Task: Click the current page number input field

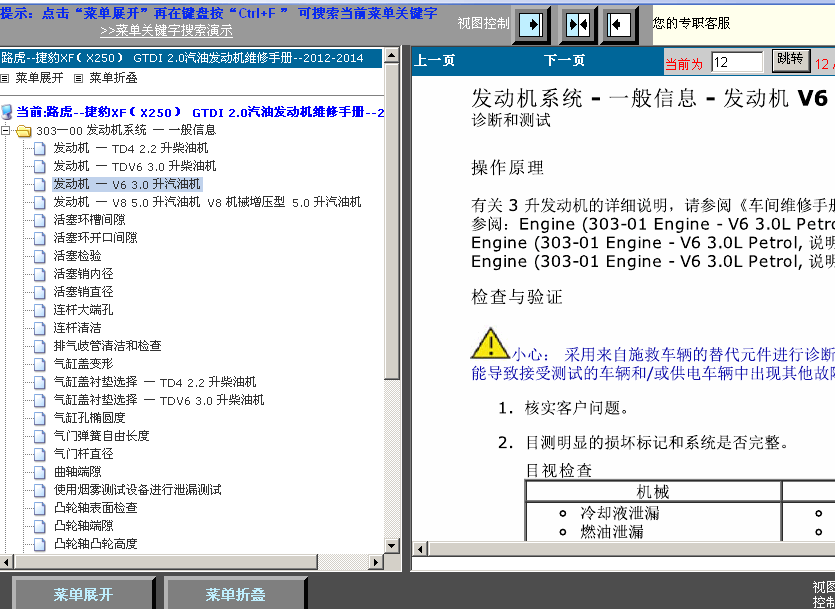Action: tap(738, 62)
